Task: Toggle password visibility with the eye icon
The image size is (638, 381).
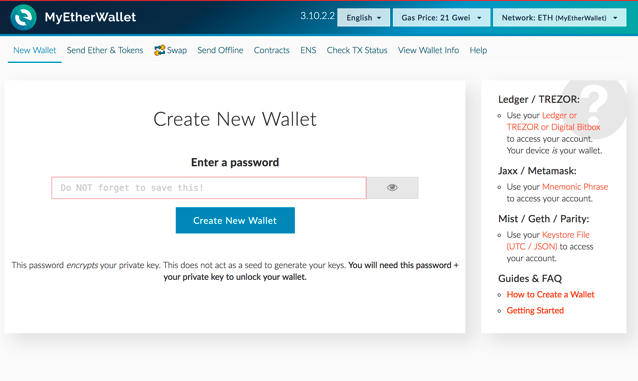Action: pos(392,188)
